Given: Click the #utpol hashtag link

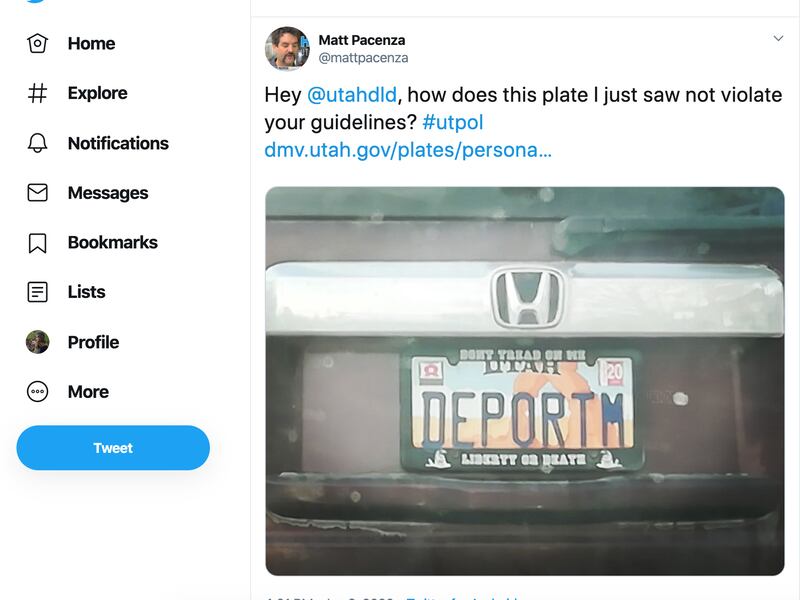Looking at the screenshot, I should [453, 123].
